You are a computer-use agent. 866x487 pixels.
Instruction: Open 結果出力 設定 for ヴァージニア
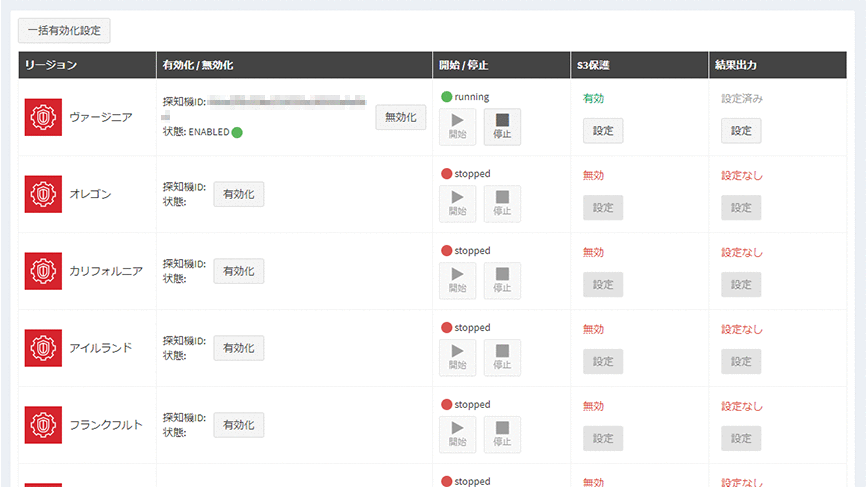740,131
